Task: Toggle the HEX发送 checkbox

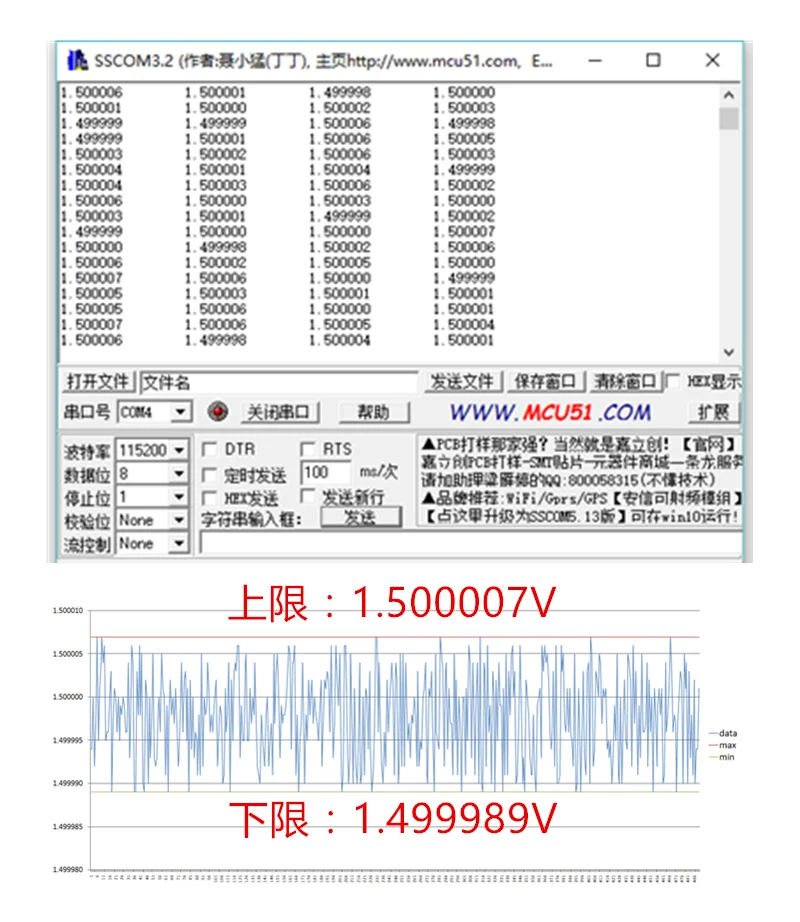Action: 209,499
